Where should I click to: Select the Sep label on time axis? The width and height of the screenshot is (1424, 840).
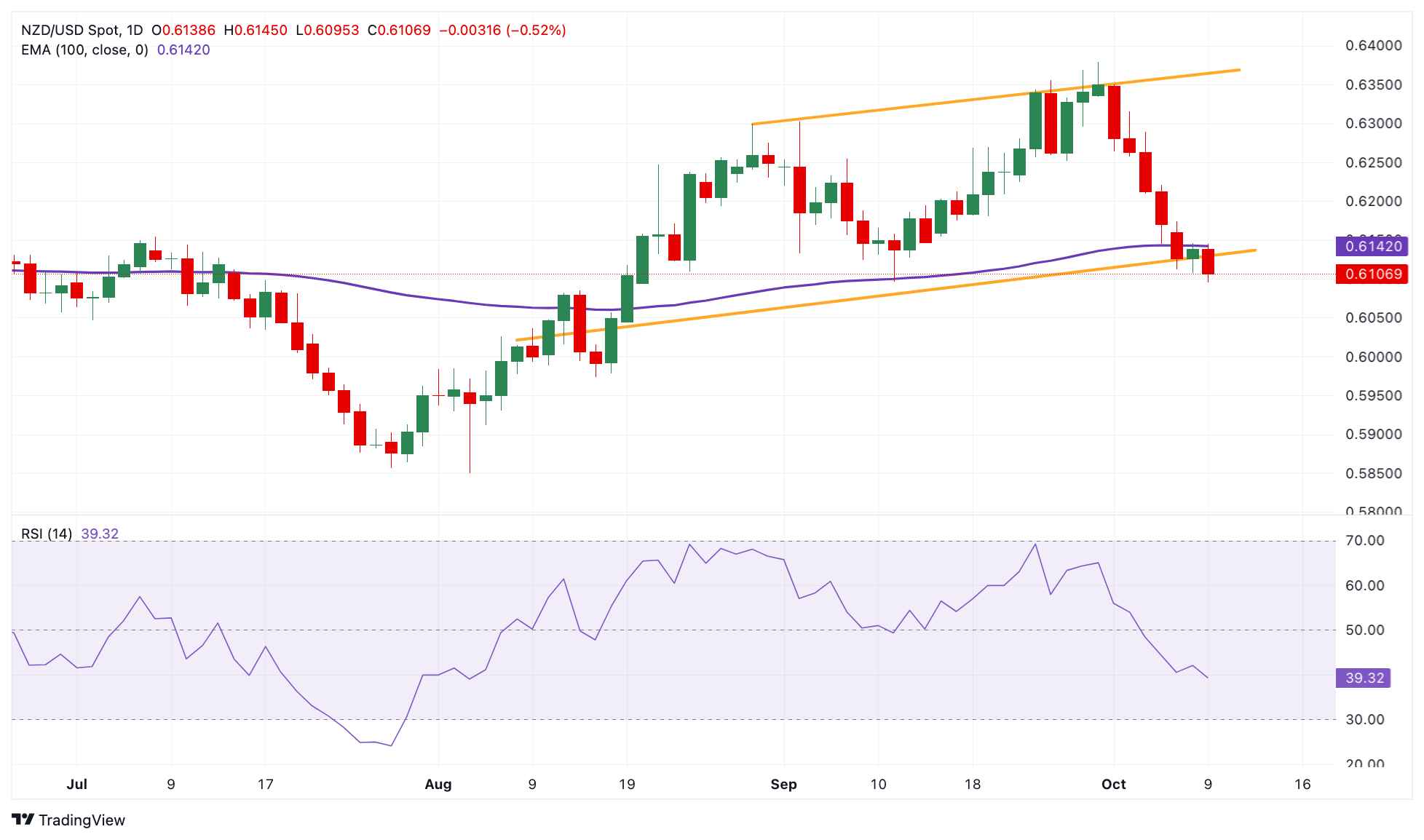[x=783, y=784]
